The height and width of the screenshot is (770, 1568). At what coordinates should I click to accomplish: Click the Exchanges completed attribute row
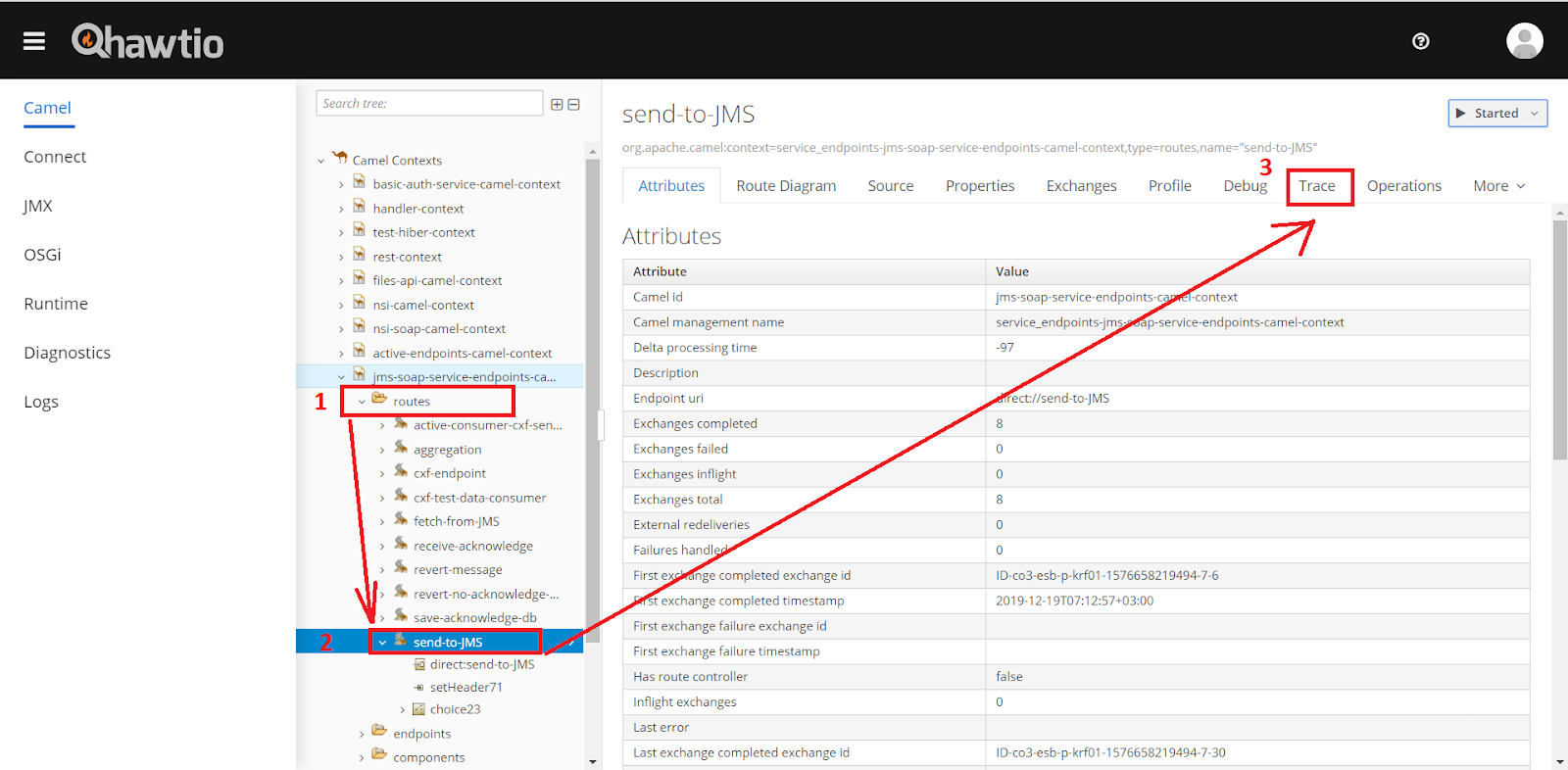(x=1076, y=423)
